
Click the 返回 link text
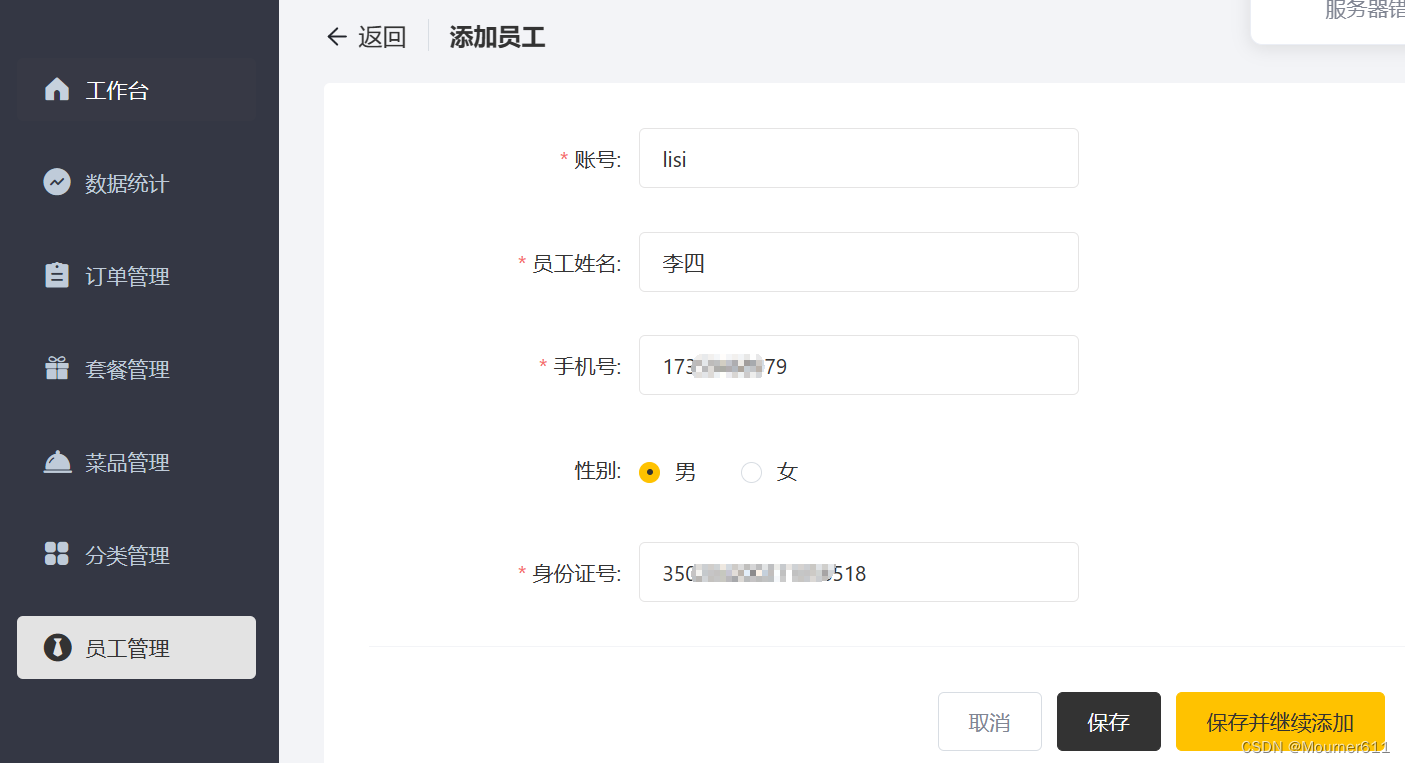(382, 37)
